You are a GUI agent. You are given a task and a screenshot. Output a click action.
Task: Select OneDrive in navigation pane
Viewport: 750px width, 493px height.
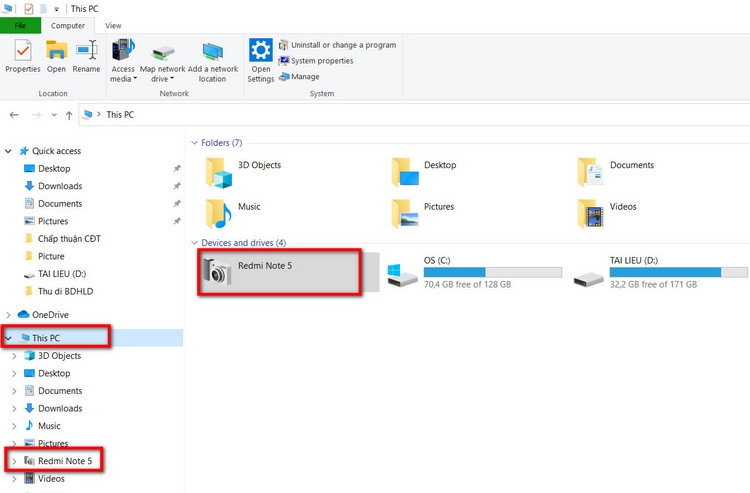coord(50,315)
